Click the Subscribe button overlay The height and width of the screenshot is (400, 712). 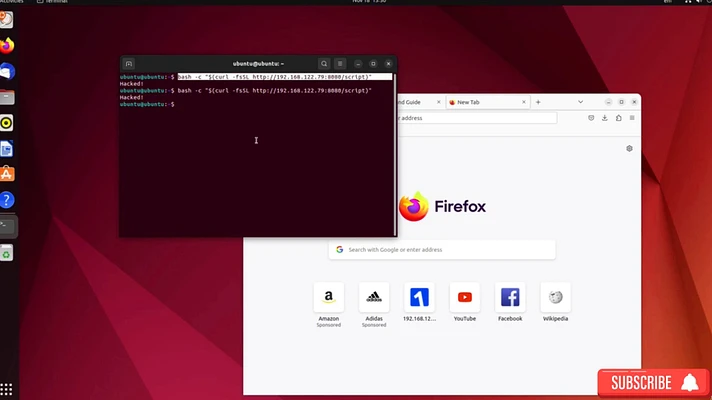point(653,383)
